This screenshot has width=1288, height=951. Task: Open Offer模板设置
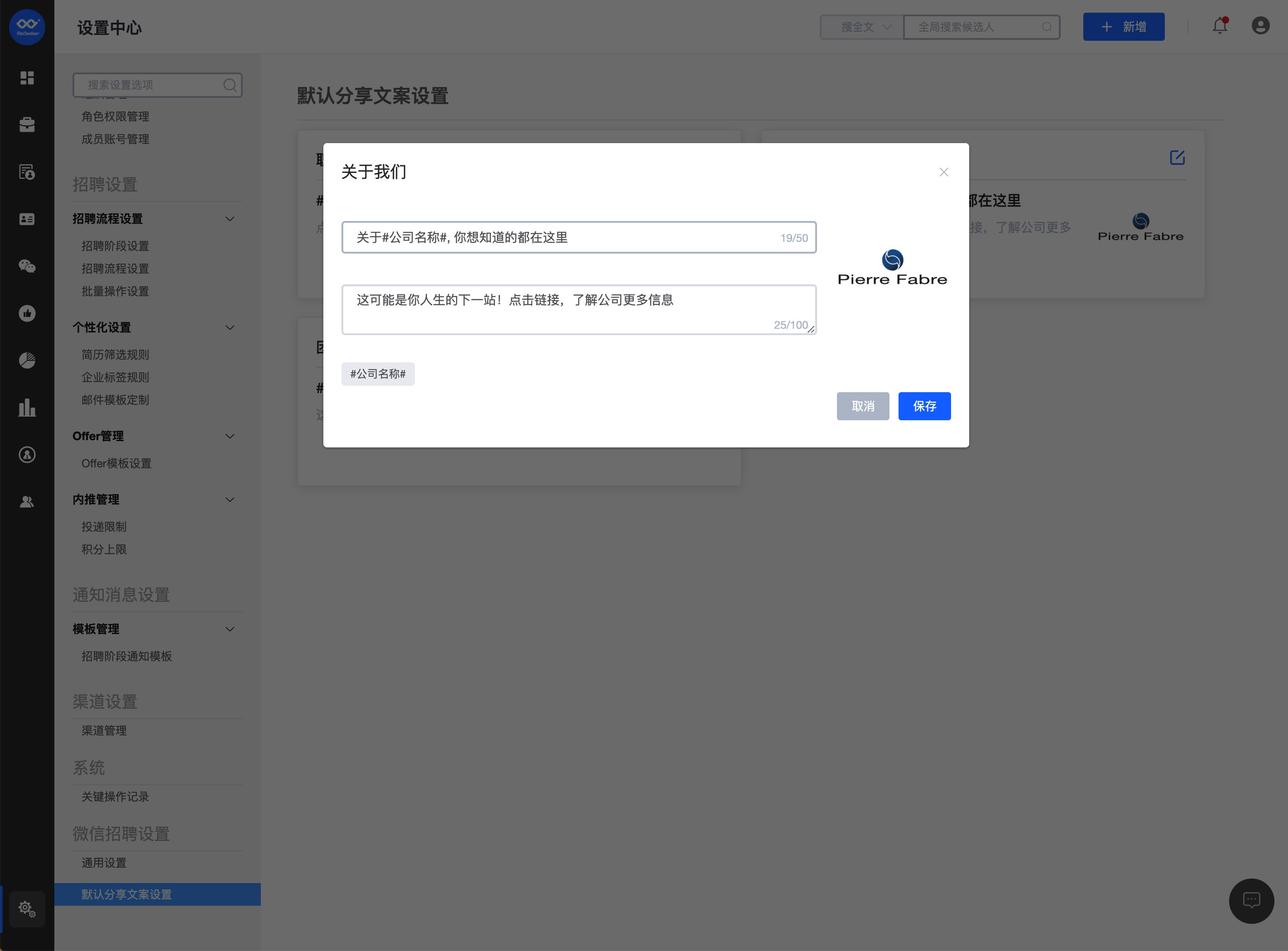pos(116,463)
